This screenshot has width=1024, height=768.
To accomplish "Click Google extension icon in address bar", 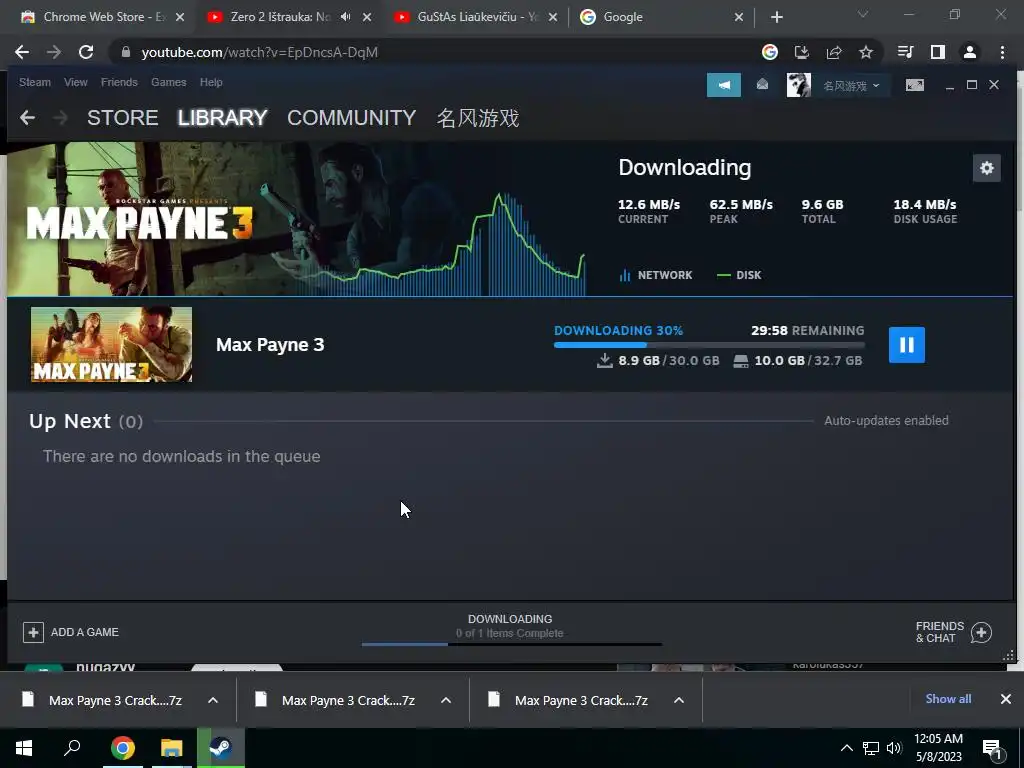I will tap(770, 52).
